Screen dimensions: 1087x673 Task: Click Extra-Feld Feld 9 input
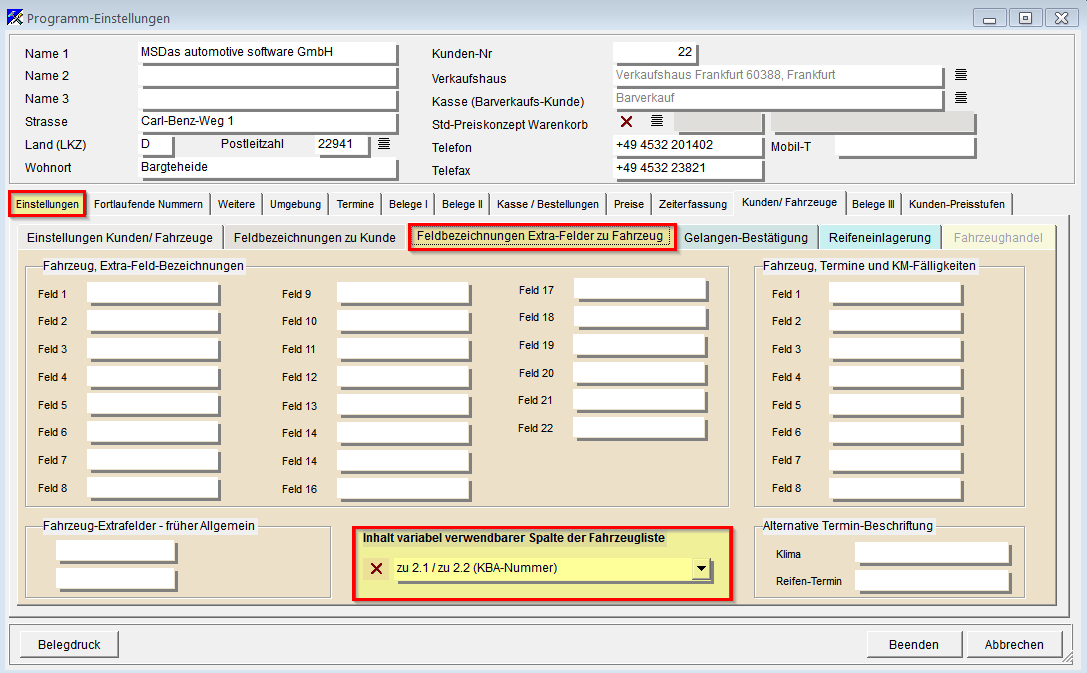click(403, 294)
